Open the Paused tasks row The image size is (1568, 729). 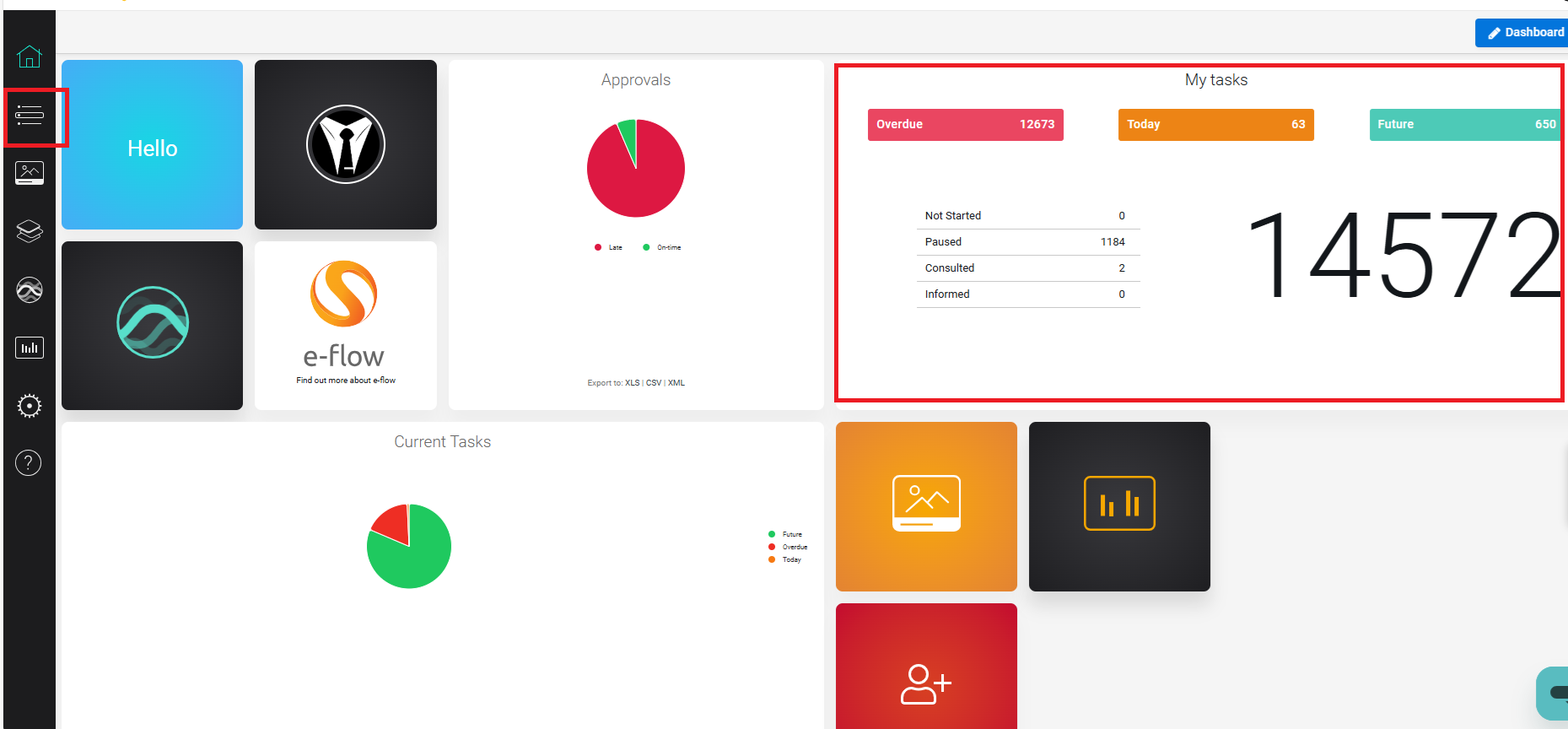[1027, 242]
